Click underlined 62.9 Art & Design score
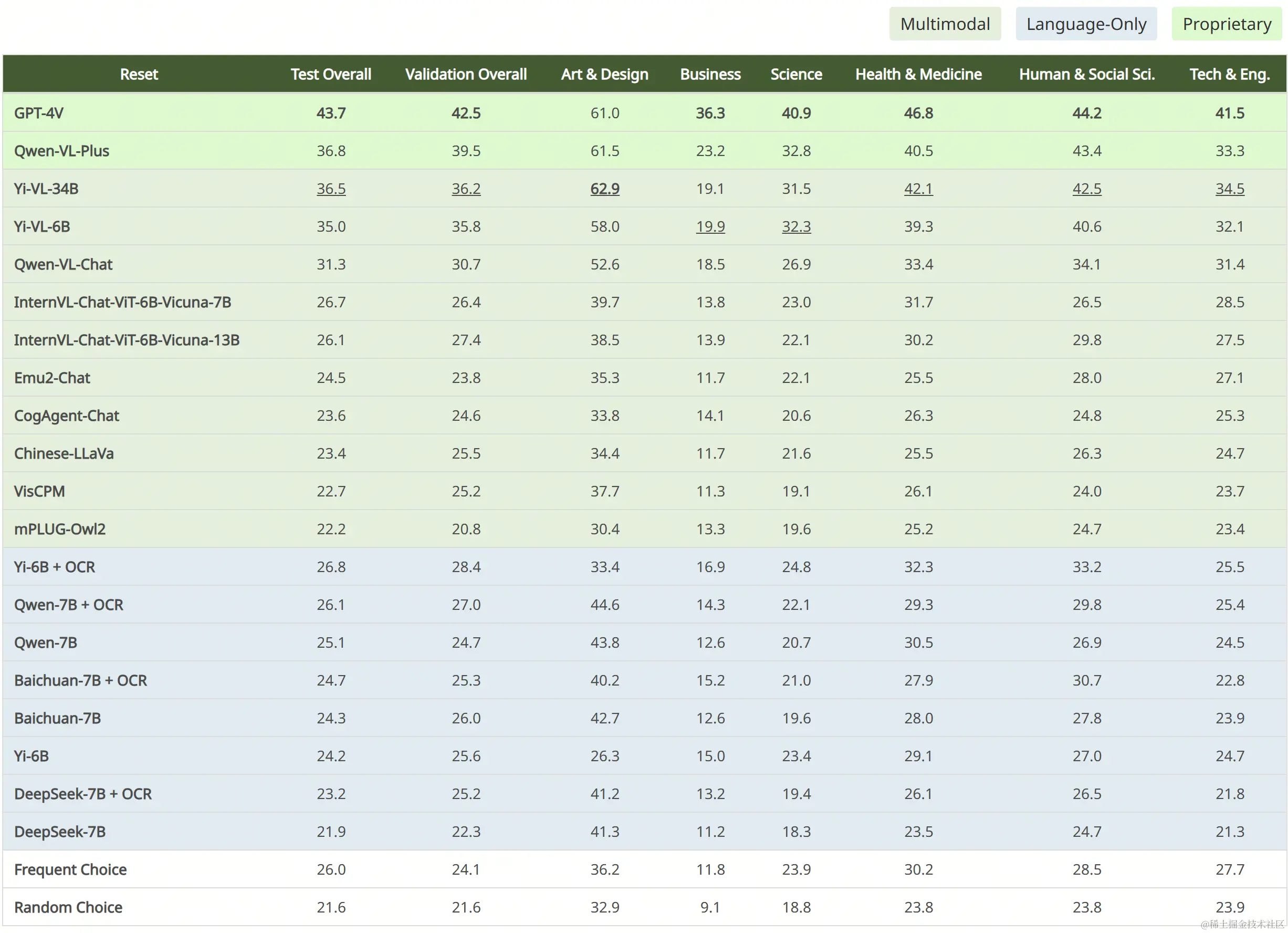Viewport: 1288px width, 933px height. pos(604,189)
